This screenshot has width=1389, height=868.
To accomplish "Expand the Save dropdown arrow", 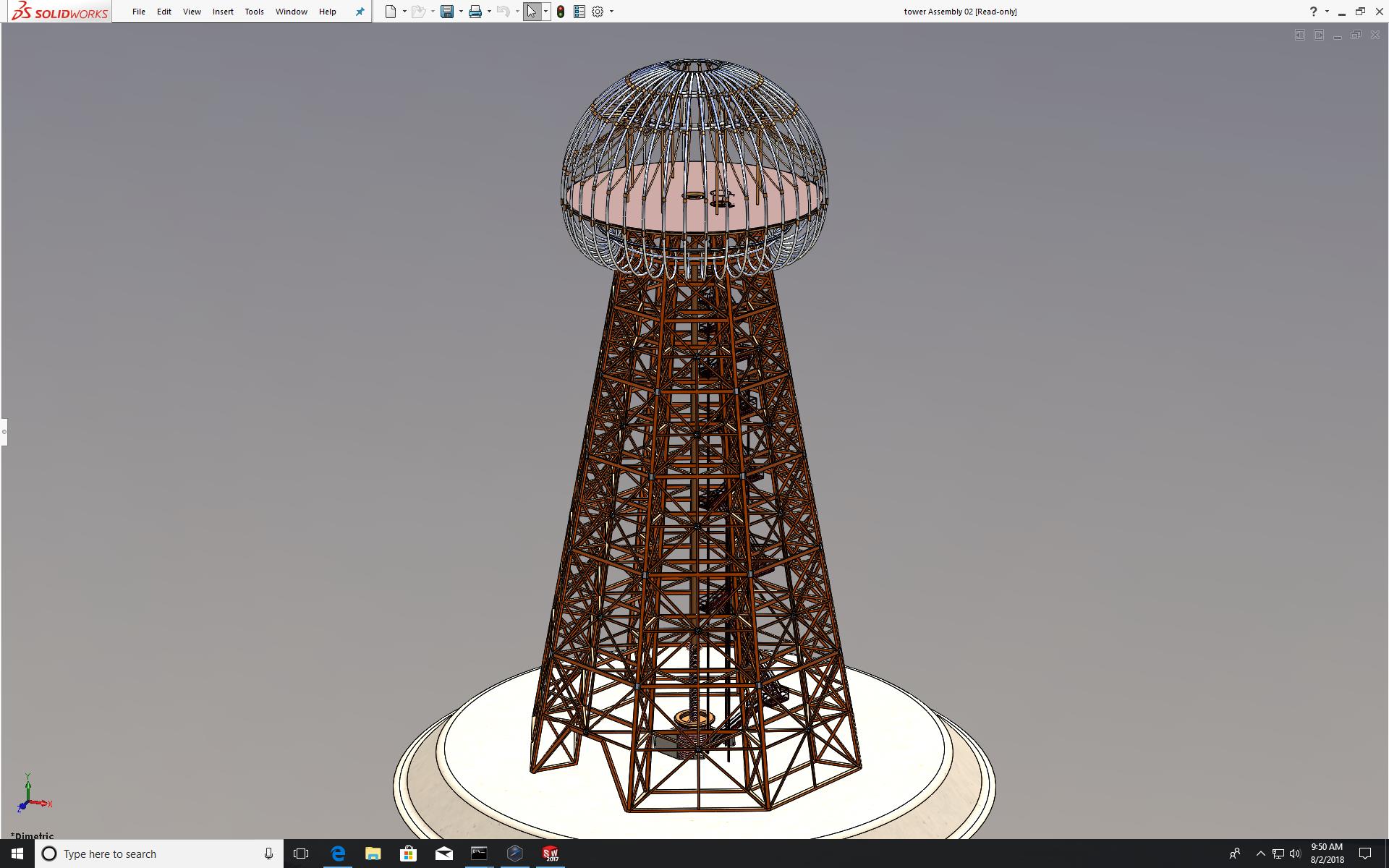I will 461,12.
